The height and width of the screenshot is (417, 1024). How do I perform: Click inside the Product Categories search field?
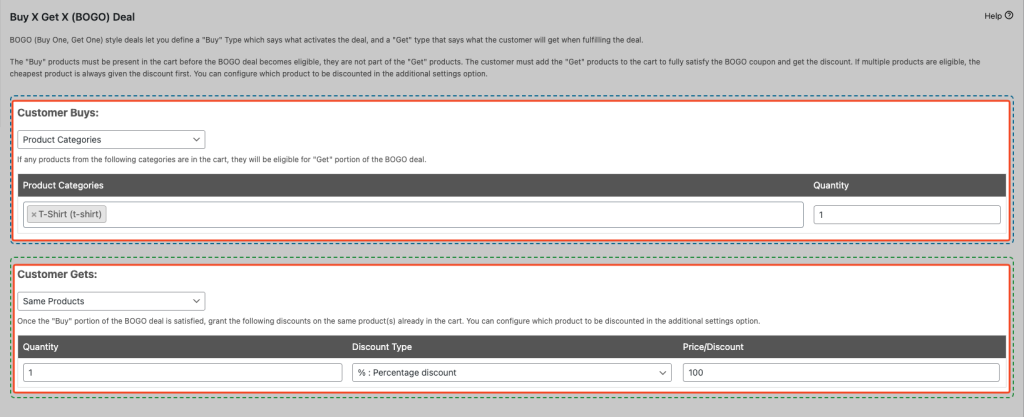450,214
